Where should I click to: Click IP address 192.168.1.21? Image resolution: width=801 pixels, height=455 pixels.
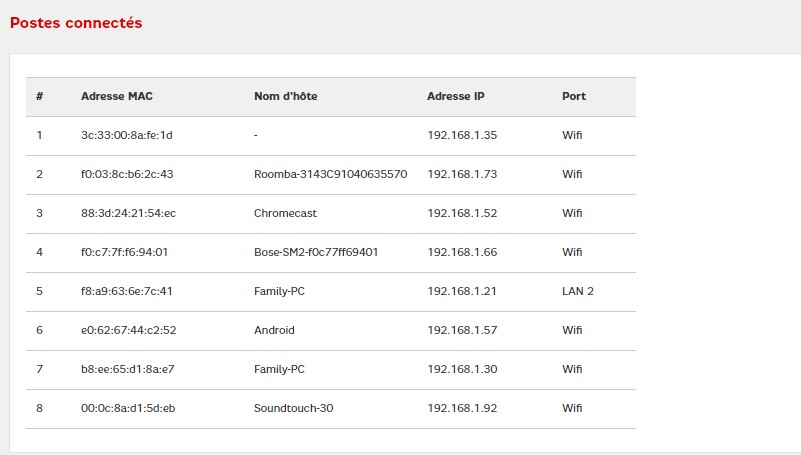[462, 291]
